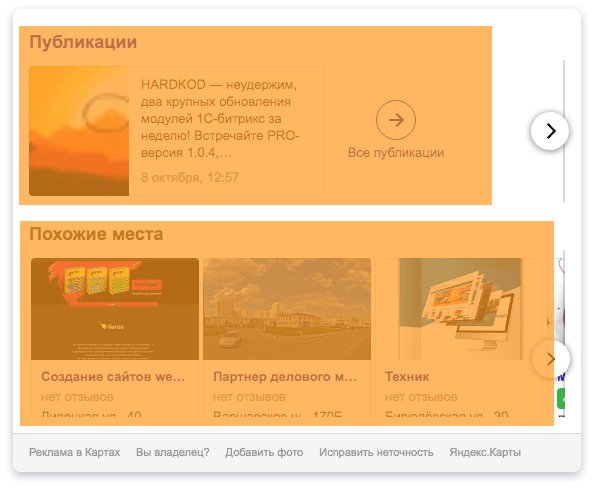This screenshot has height=496, width=595.
Task: Open the Партнер делового м… place title
Action: [x=285, y=376]
